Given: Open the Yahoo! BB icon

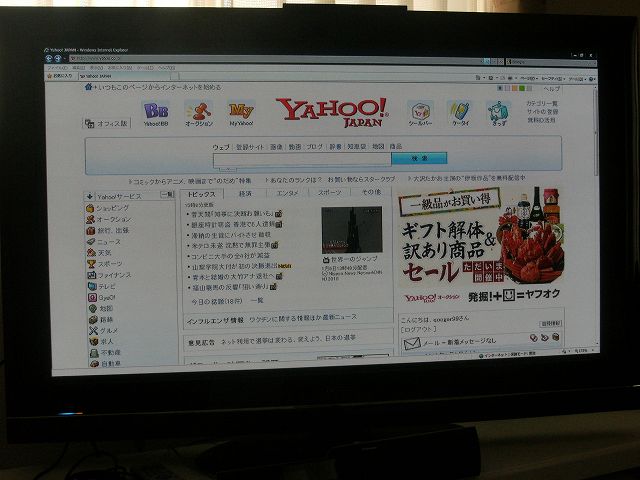Looking at the screenshot, I should (156, 111).
